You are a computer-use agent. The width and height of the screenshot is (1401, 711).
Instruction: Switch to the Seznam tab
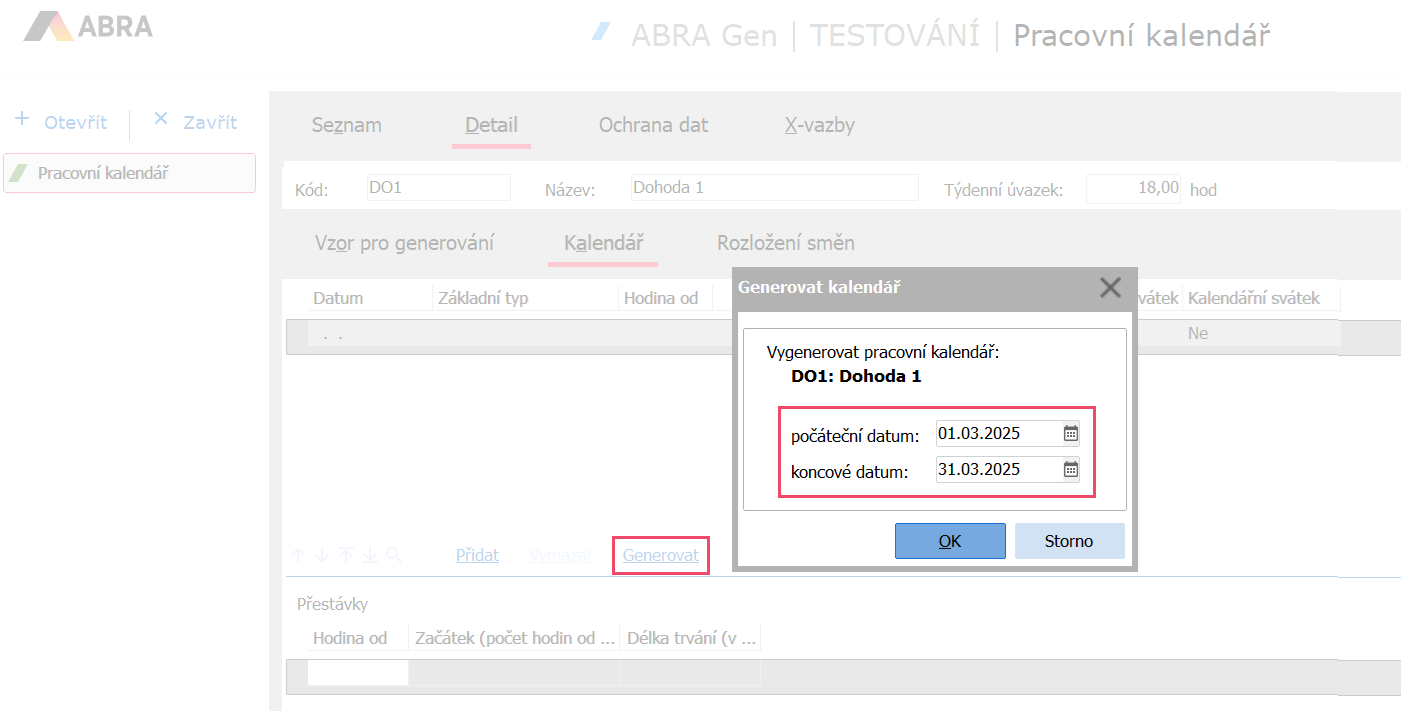pos(346,125)
